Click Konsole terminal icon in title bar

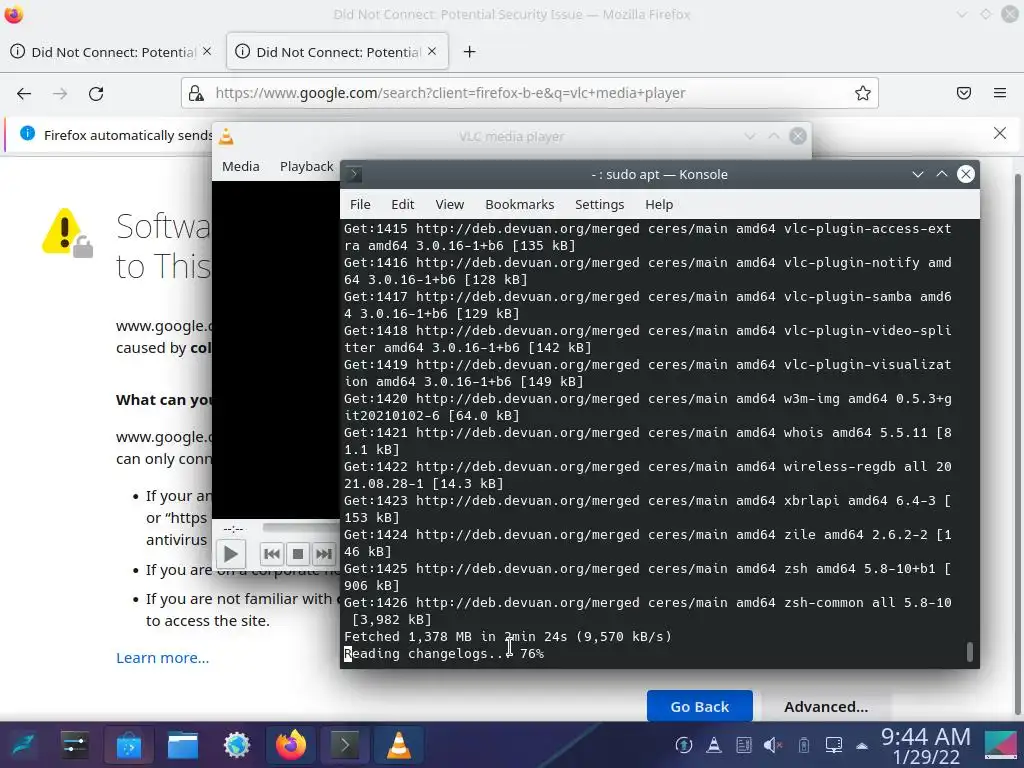click(x=353, y=174)
